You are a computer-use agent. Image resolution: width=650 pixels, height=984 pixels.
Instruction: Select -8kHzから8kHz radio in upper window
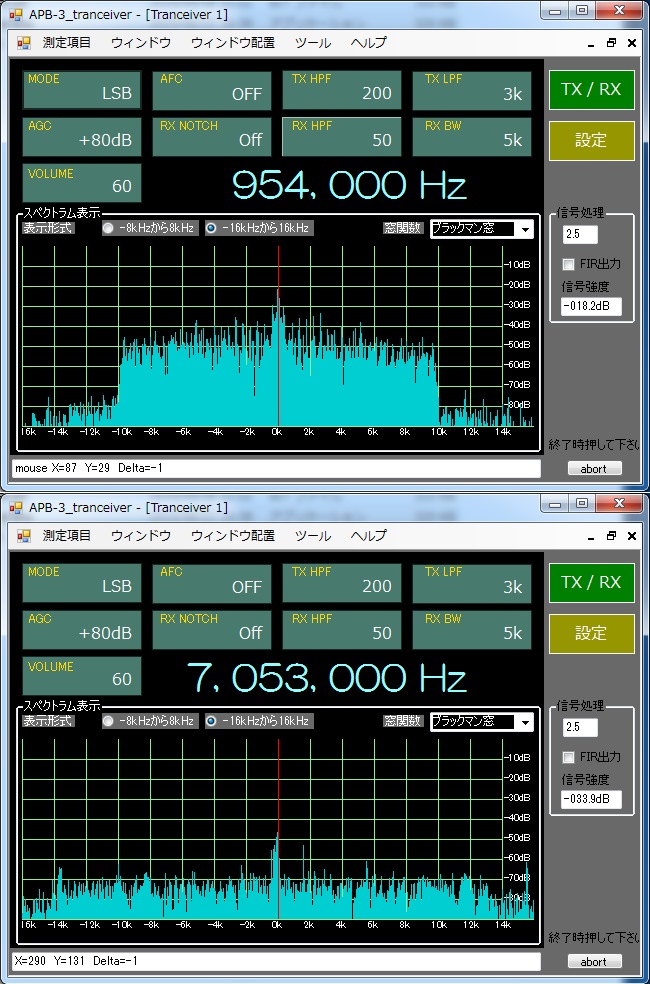click(149, 228)
